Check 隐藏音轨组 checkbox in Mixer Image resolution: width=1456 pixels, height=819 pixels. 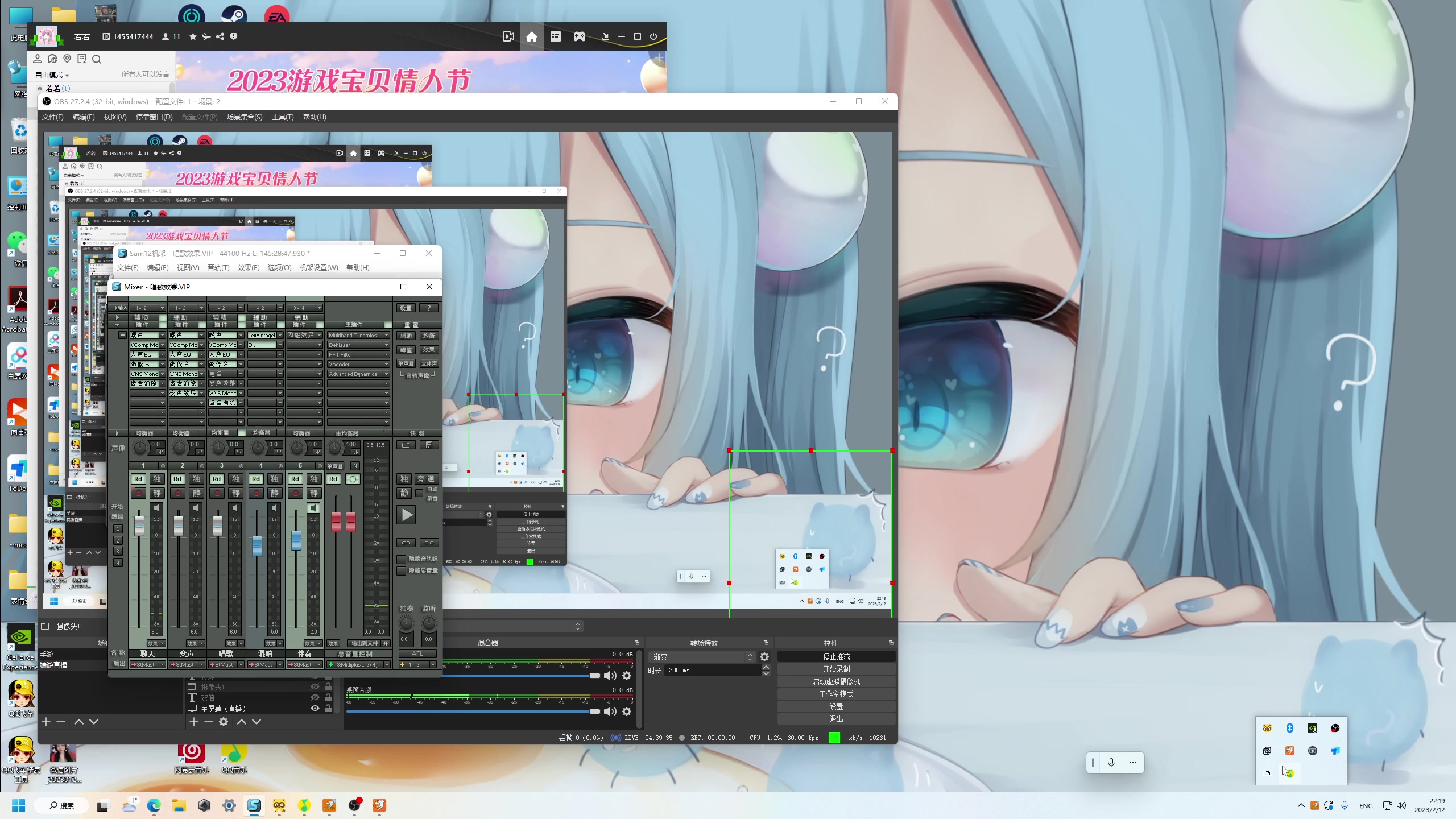pyautogui.click(x=401, y=560)
